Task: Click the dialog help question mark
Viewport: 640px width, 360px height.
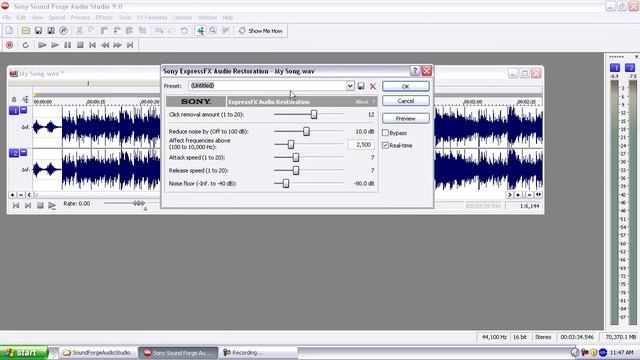Action: (x=415, y=71)
